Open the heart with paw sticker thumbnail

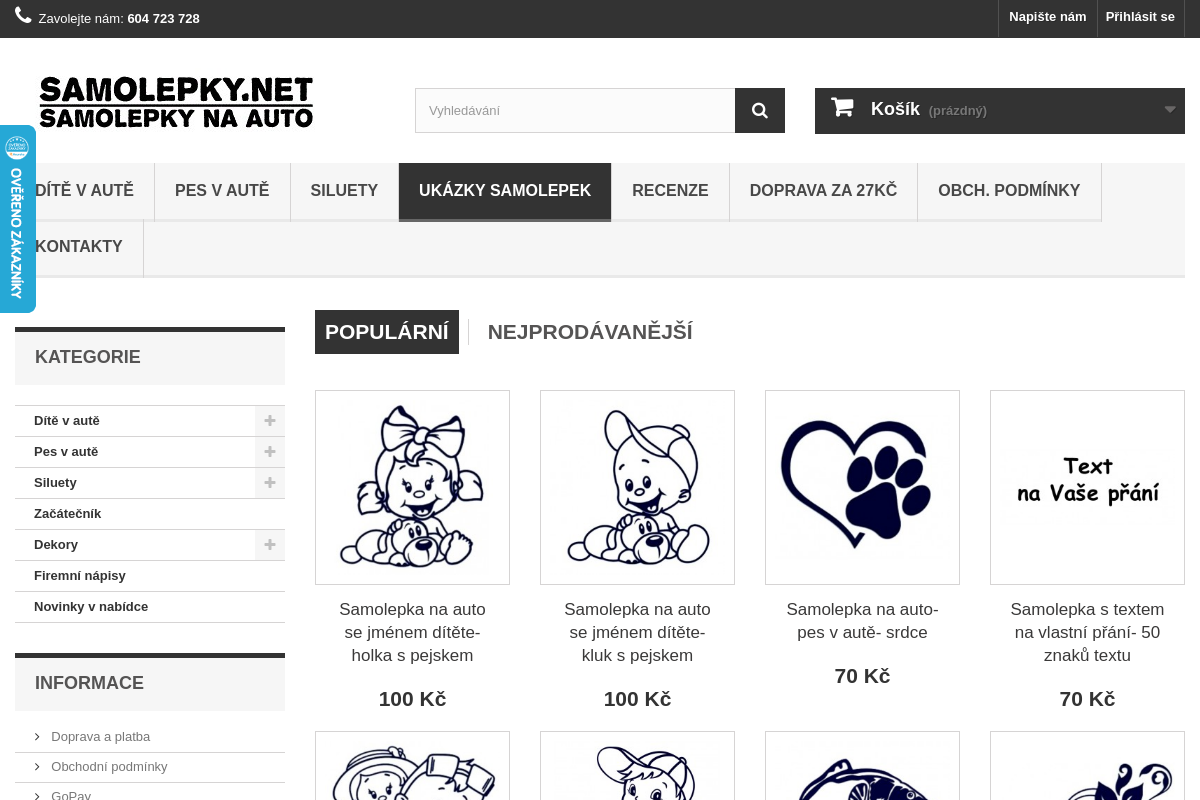pos(862,487)
